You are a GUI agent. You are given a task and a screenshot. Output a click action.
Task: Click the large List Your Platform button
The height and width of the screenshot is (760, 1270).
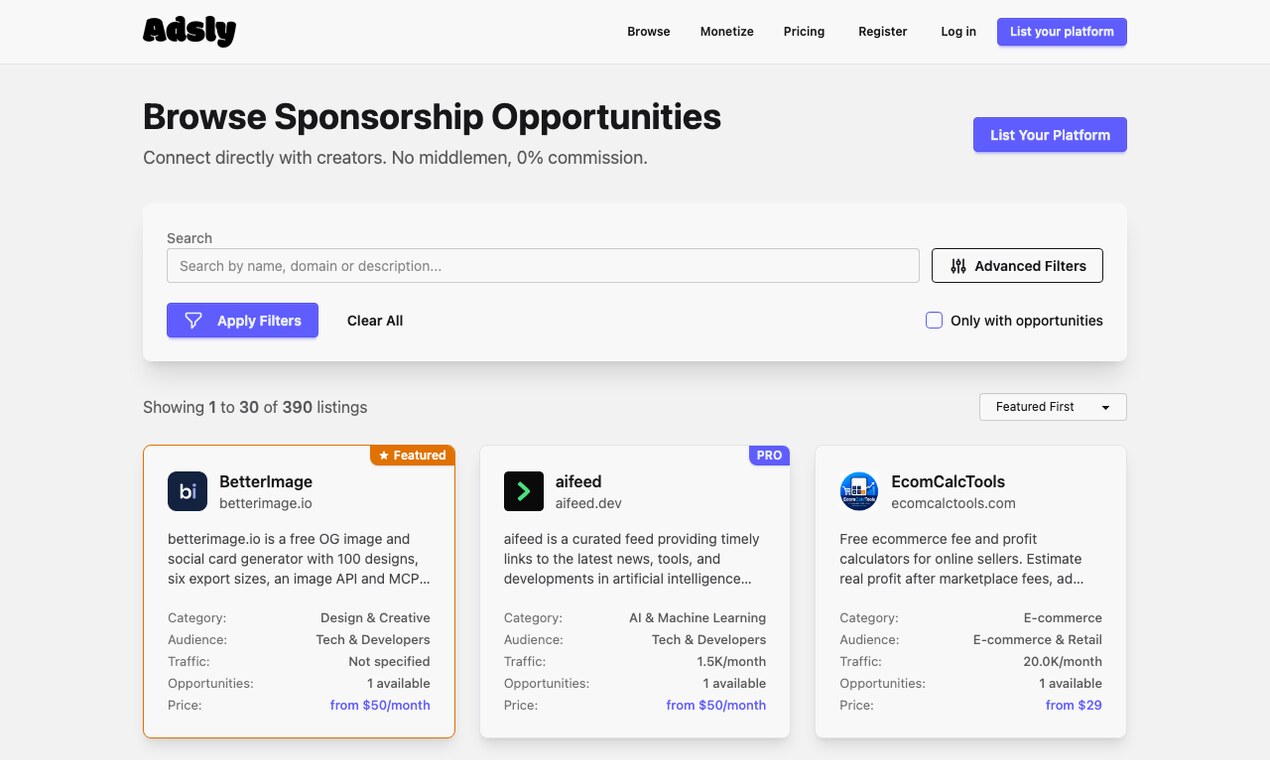pos(1050,135)
